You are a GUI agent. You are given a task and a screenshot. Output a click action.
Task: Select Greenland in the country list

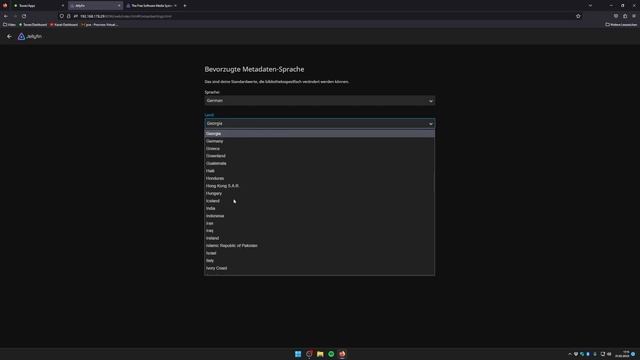click(x=320, y=156)
